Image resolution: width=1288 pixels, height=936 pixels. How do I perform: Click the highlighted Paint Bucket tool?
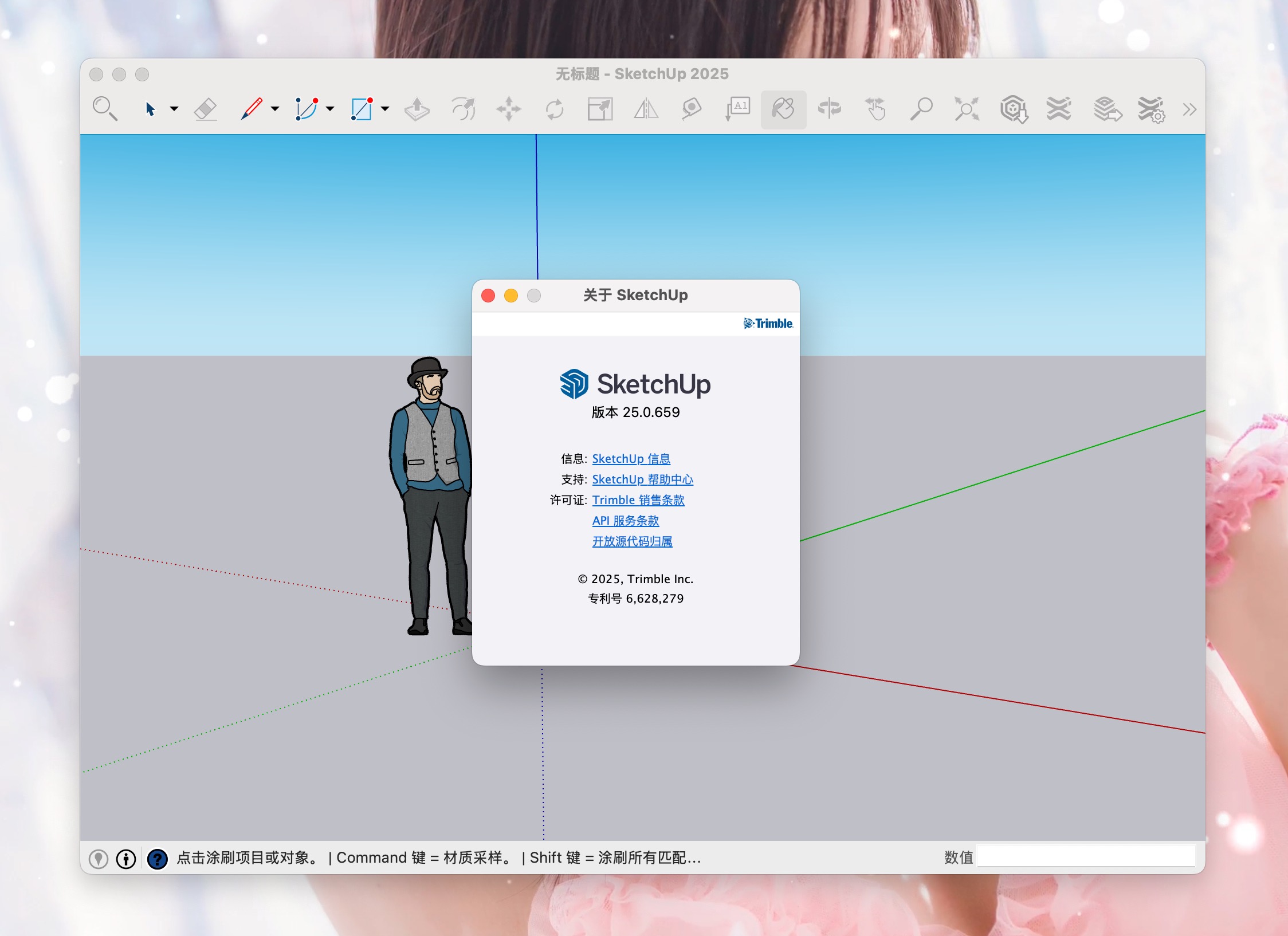click(783, 109)
